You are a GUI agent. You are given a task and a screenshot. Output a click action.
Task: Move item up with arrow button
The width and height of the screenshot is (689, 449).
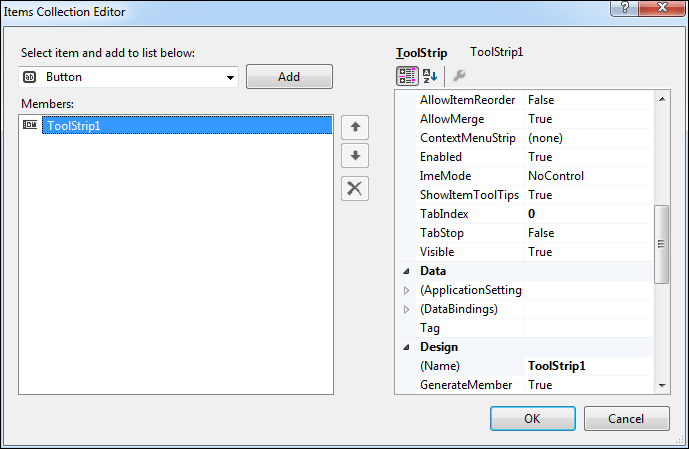click(x=355, y=127)
